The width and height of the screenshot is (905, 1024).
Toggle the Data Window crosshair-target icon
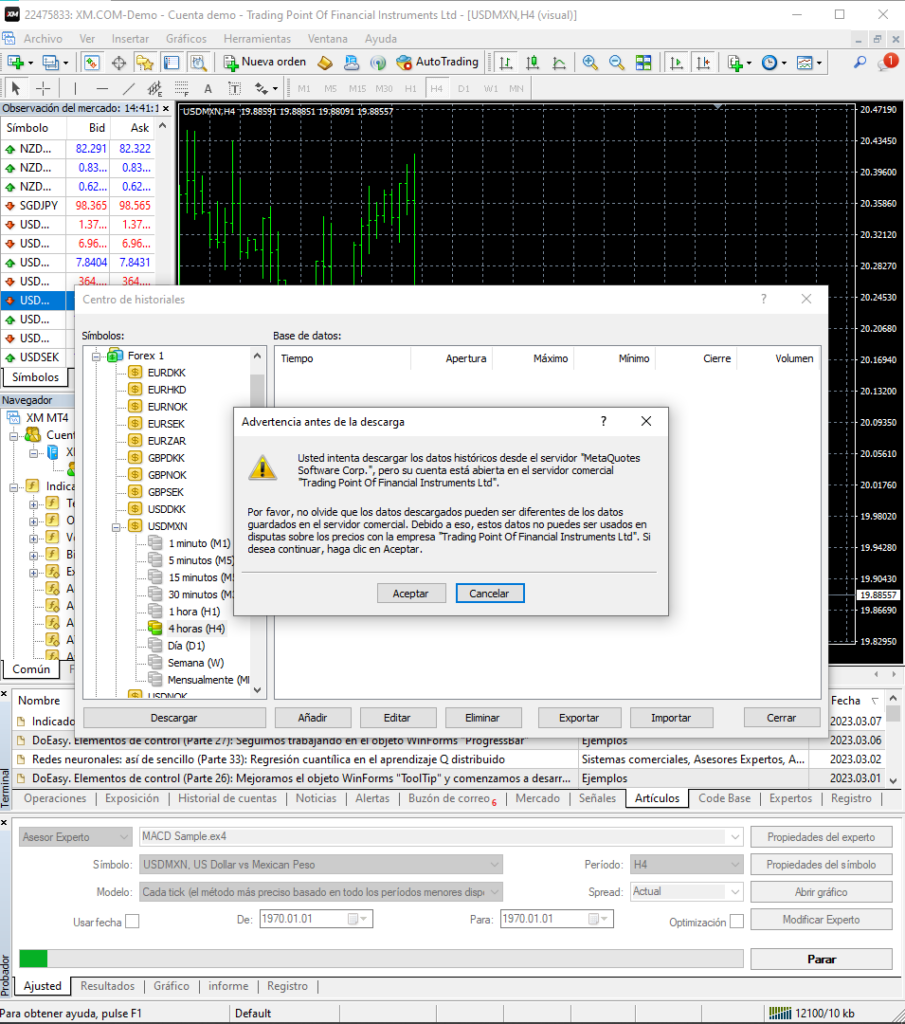[x=118, y=63]
